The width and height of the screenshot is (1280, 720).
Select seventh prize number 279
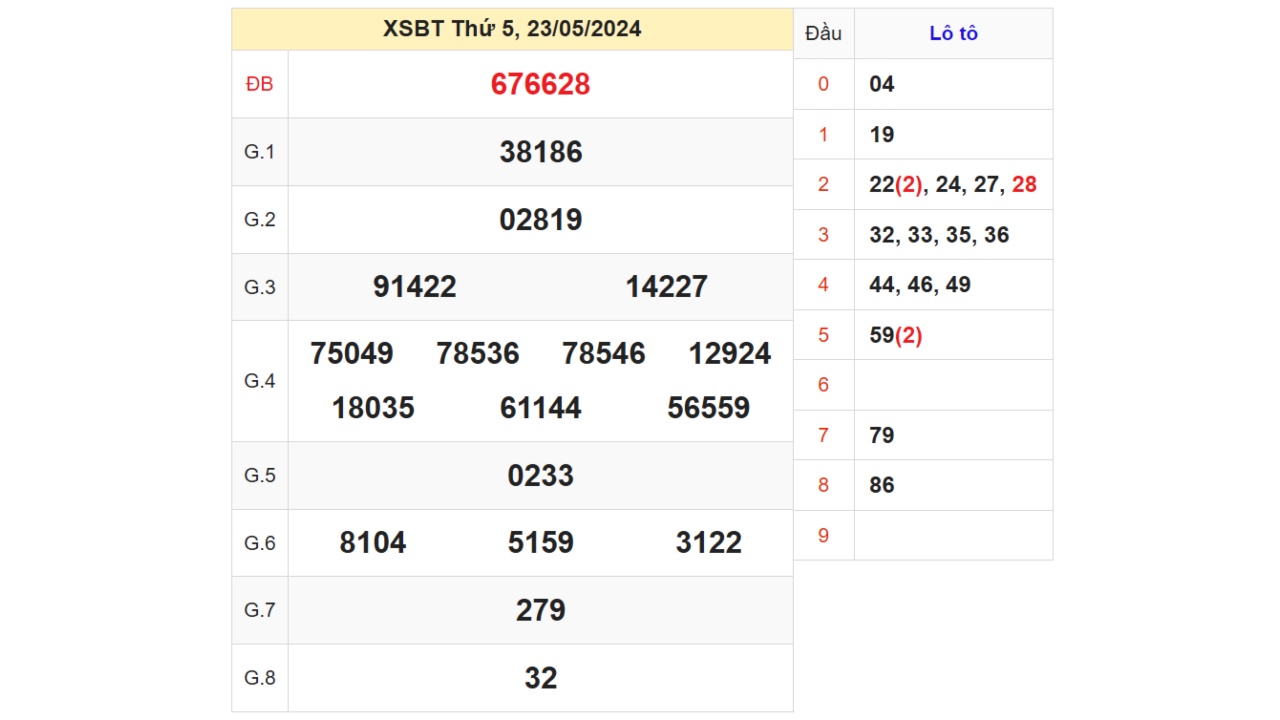pyautogui.click(x=540, y=610)
